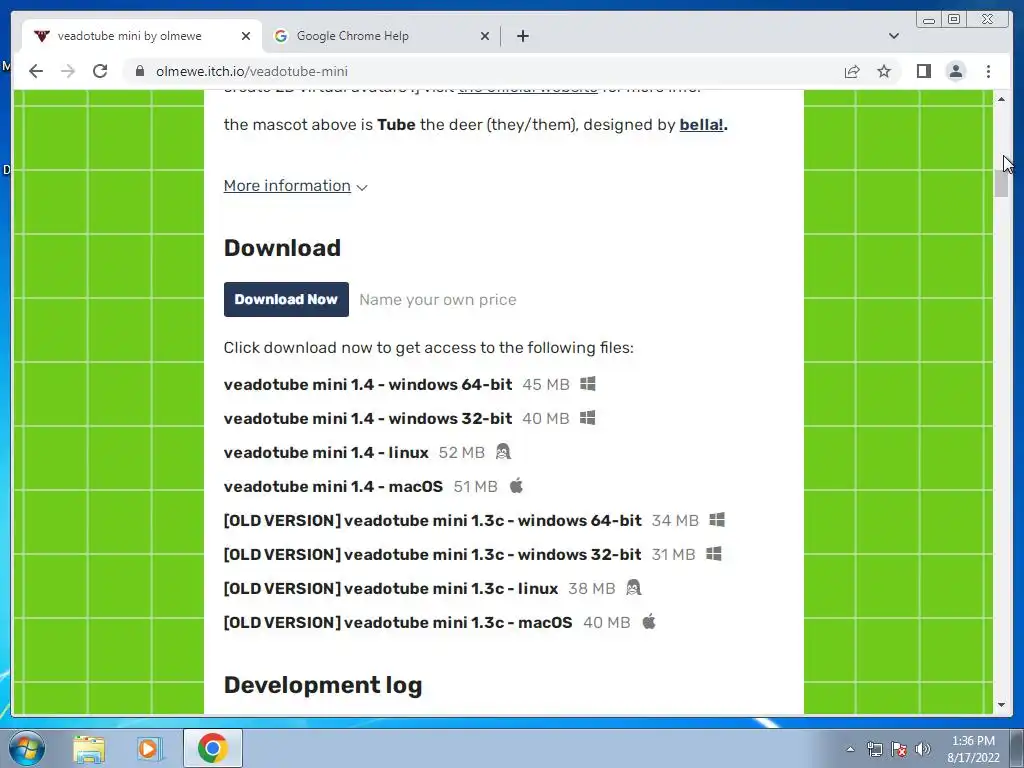Open Windows Explorer from taskbar
1024x768 pixels.
(89, 748)
